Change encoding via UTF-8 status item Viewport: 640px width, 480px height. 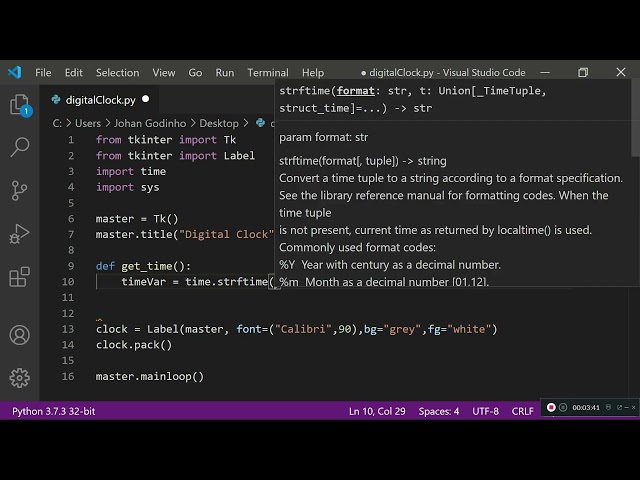pyautogui.click(x=485, y=411)
